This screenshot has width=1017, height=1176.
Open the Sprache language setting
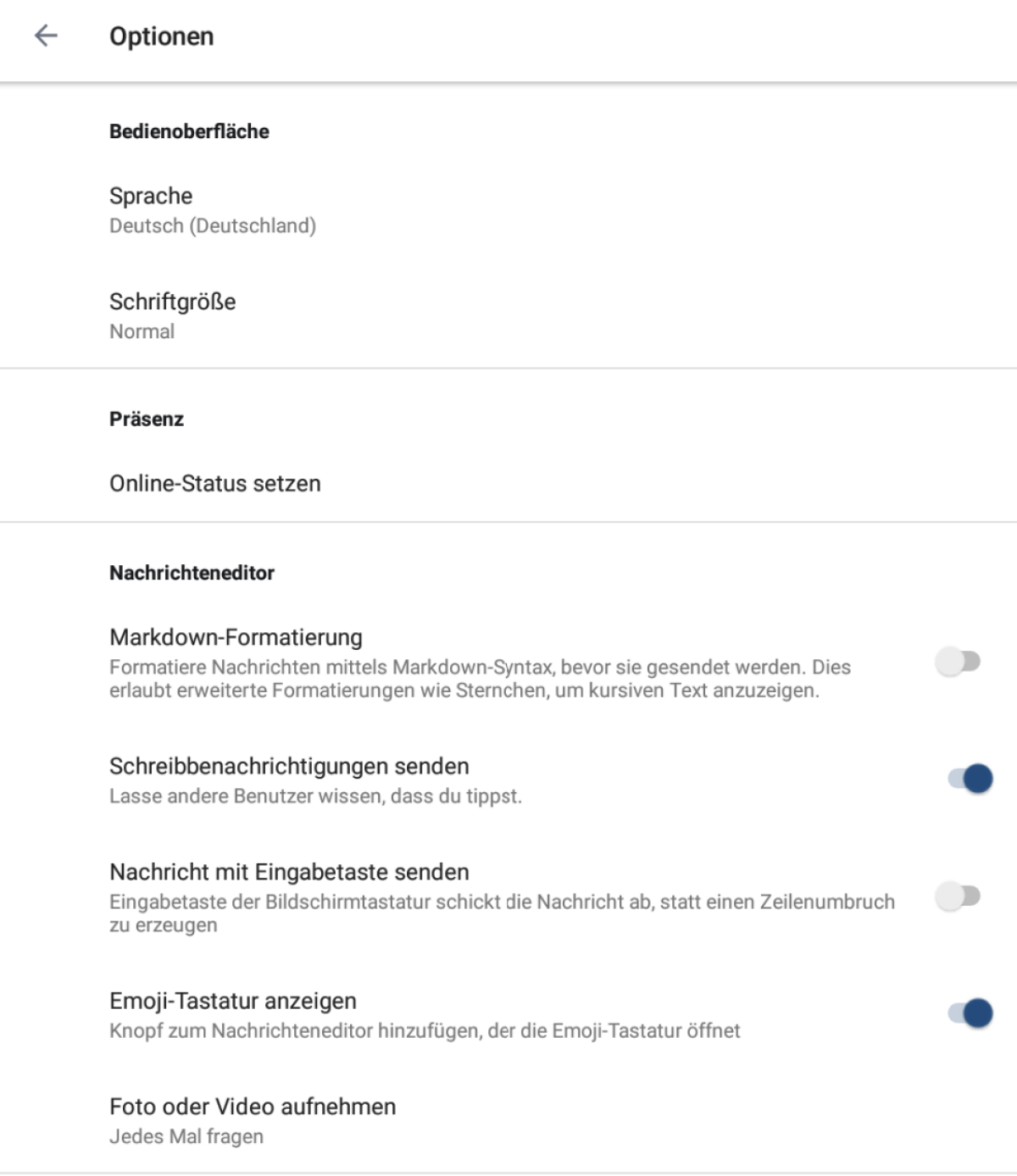pos(151,196)
